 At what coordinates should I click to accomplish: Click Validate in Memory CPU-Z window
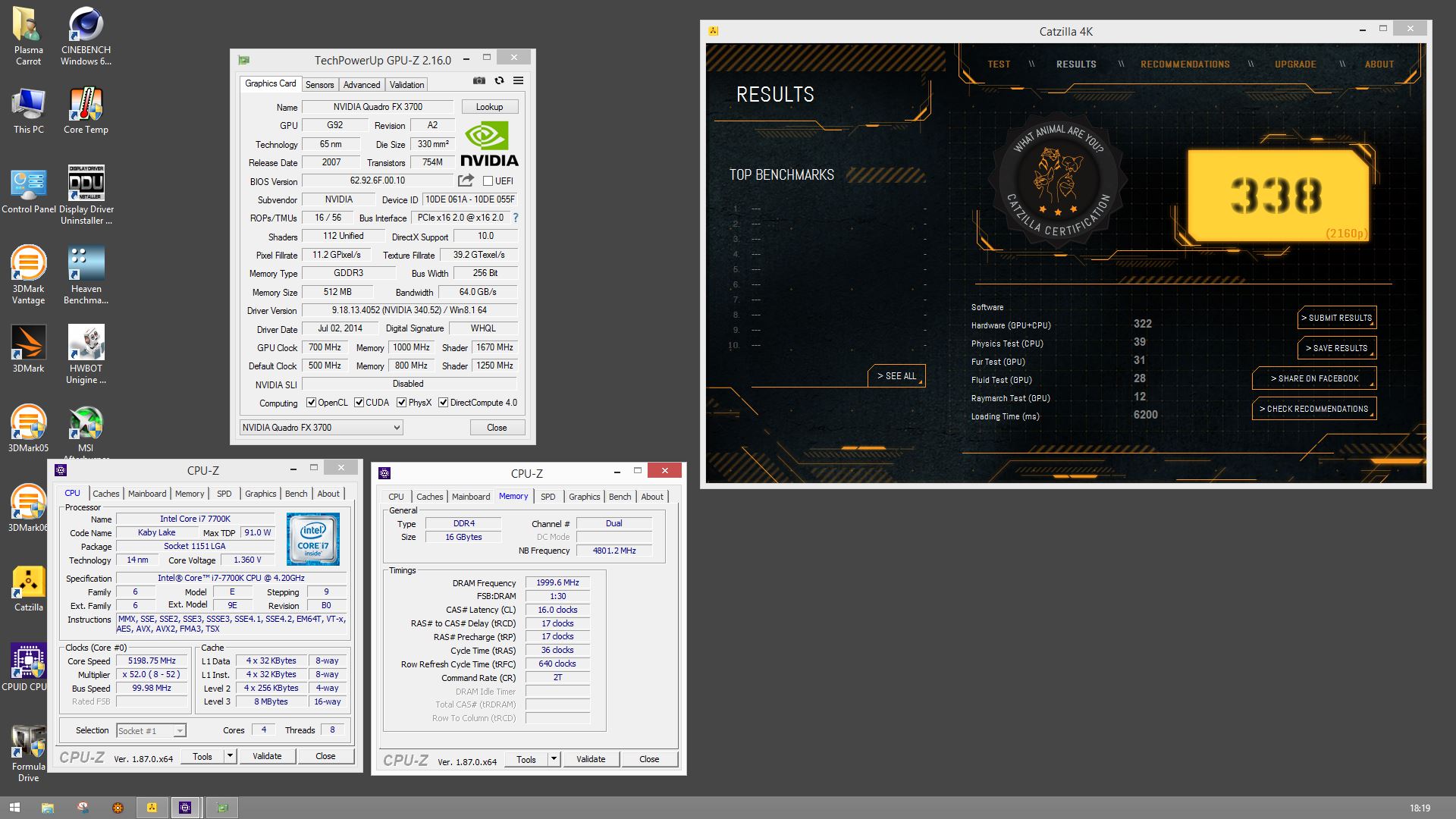tap(591, 759)
